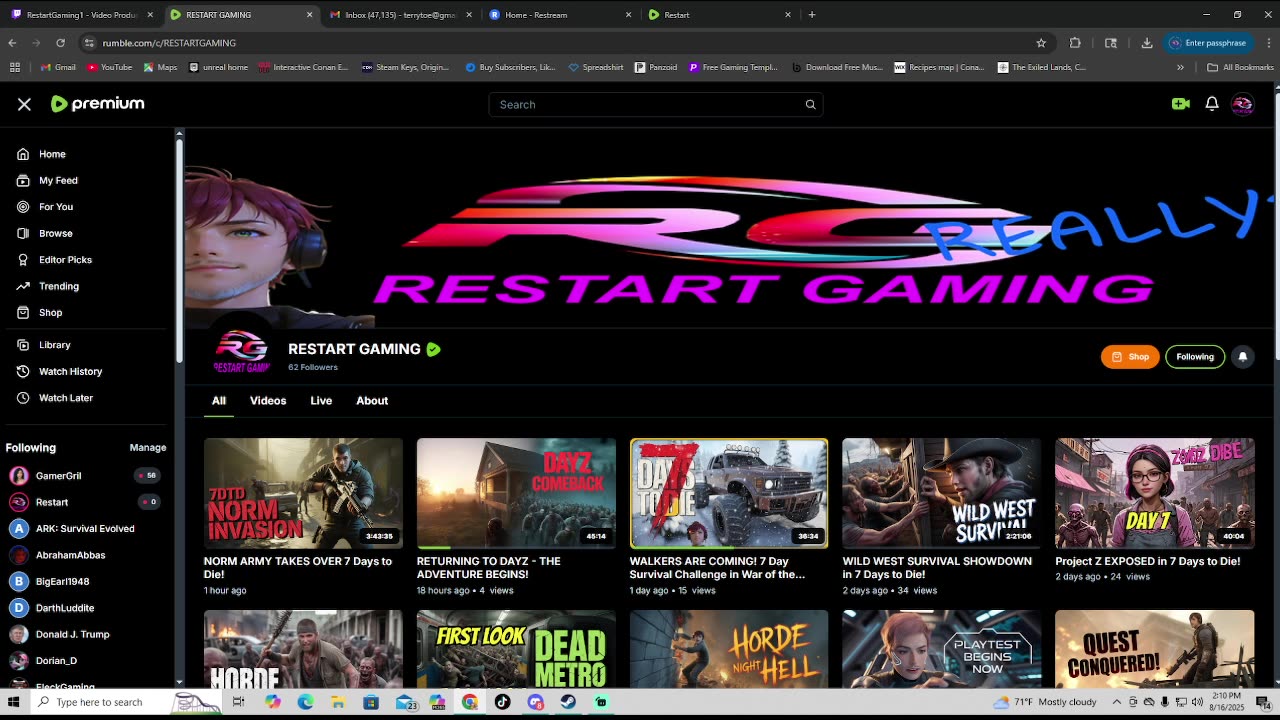Open ARK: Survival Evolved in Following list
The width and height of the screenshot is (1280, 720).
click(84, 529)
